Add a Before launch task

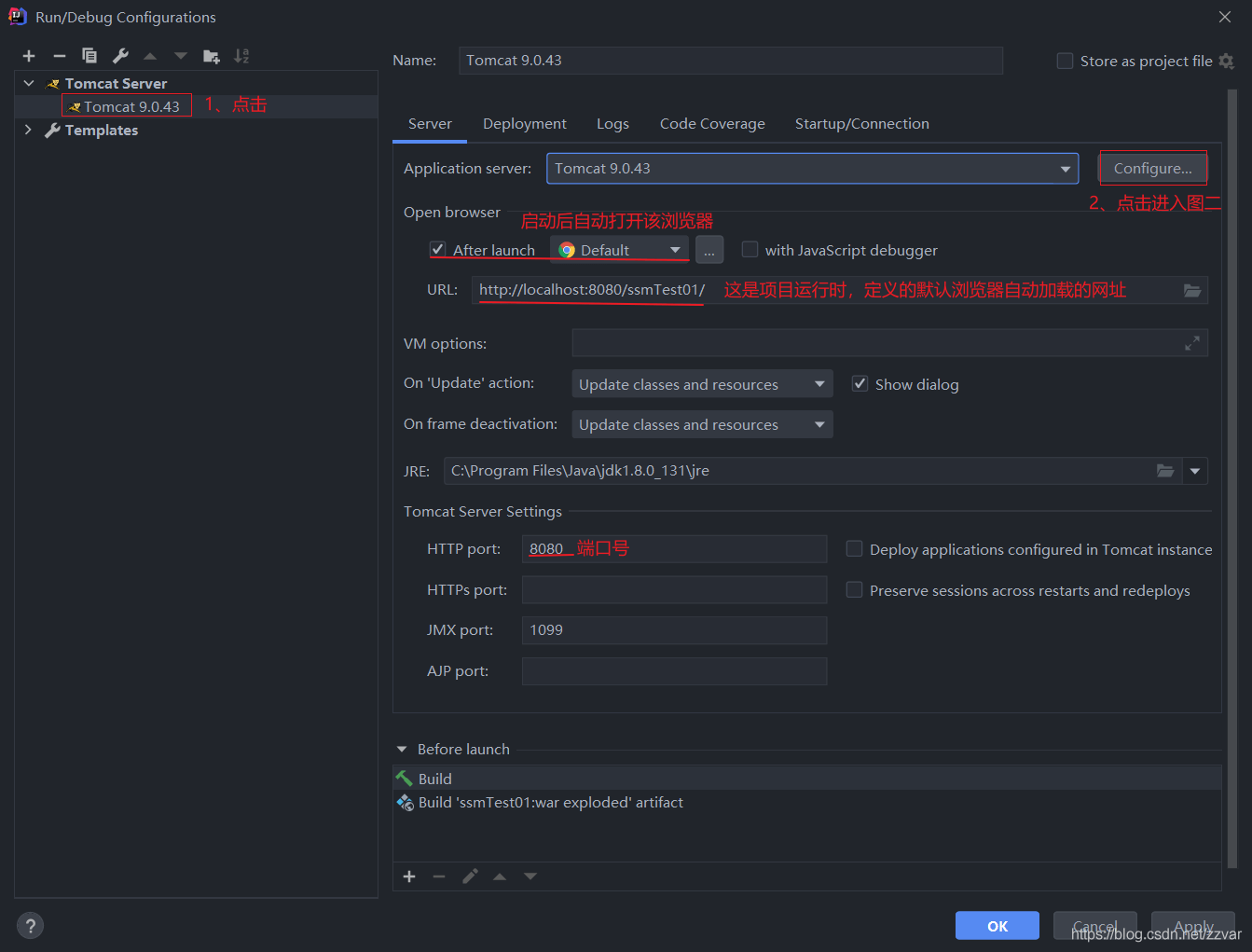pos(409,876)
